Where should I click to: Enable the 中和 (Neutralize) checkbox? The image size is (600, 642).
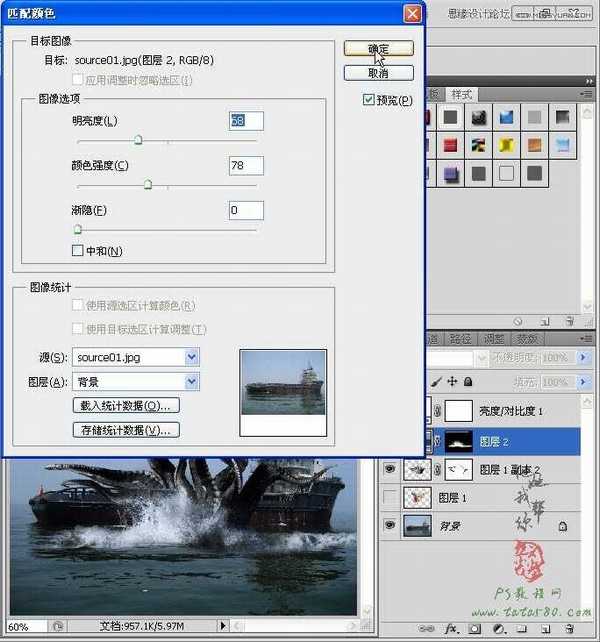[78, 250]
